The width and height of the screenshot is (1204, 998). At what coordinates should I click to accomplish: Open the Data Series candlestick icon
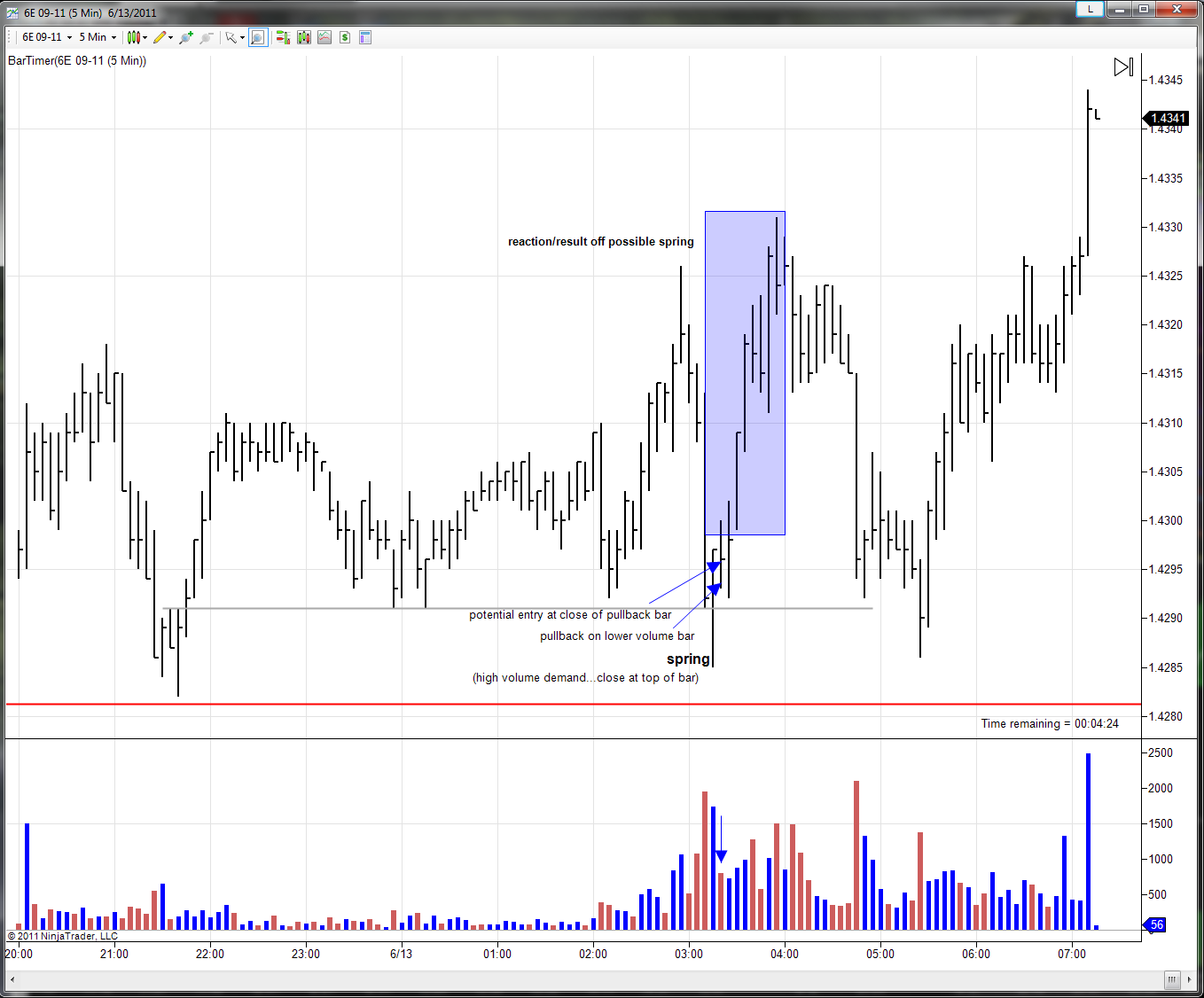(x=304, y=37)
